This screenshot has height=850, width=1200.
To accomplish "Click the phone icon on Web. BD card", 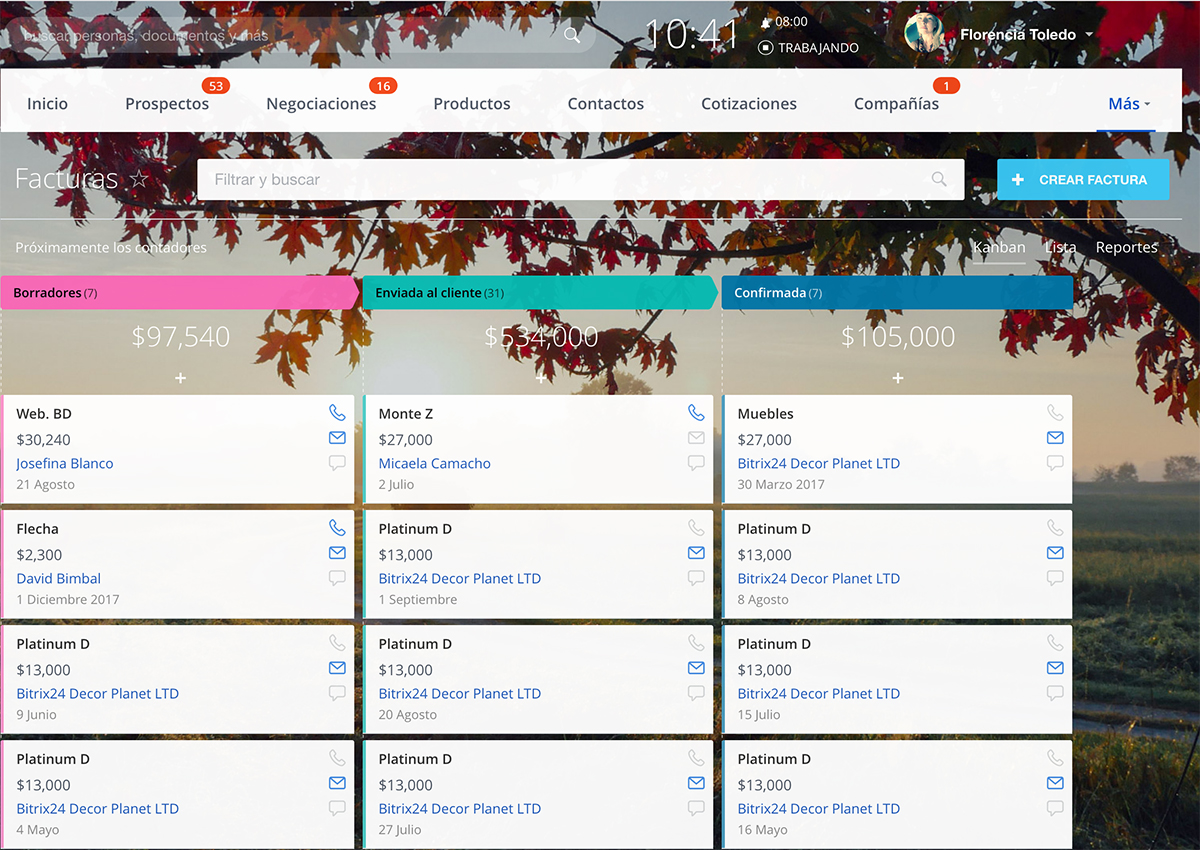I will click(x=337, y=413).
